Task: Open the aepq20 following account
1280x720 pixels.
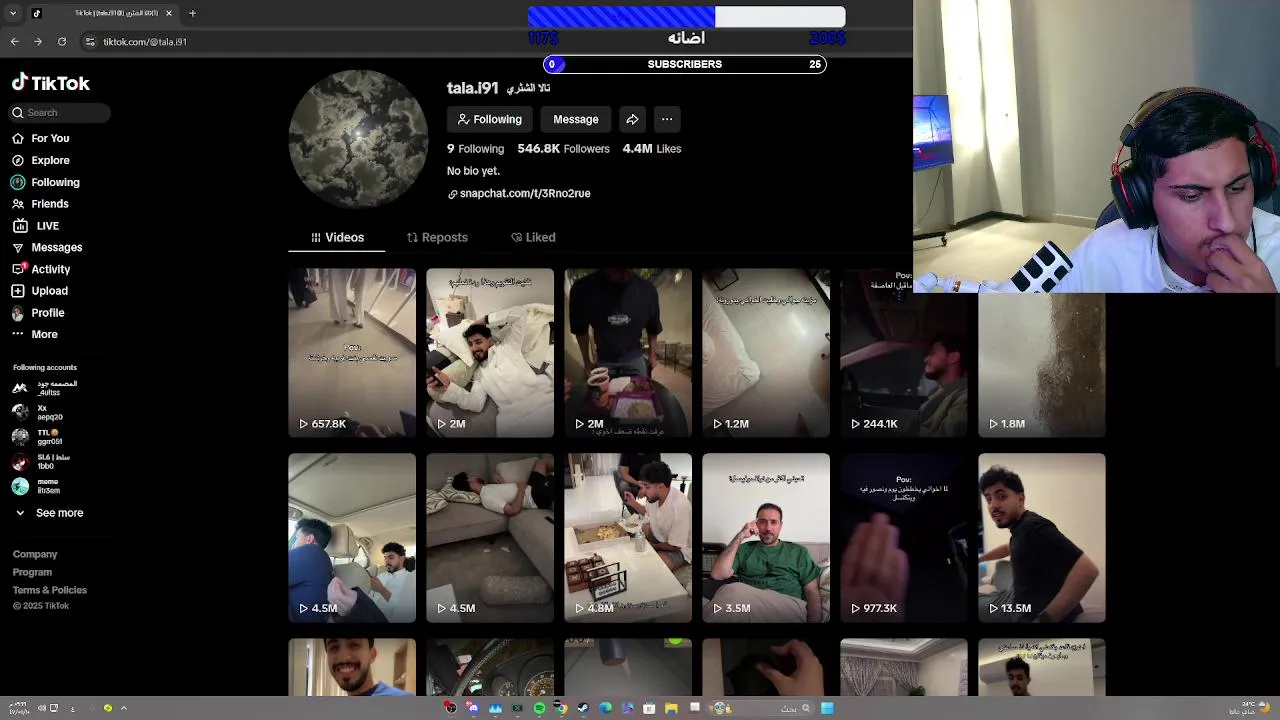Action: tap(38, 412)
